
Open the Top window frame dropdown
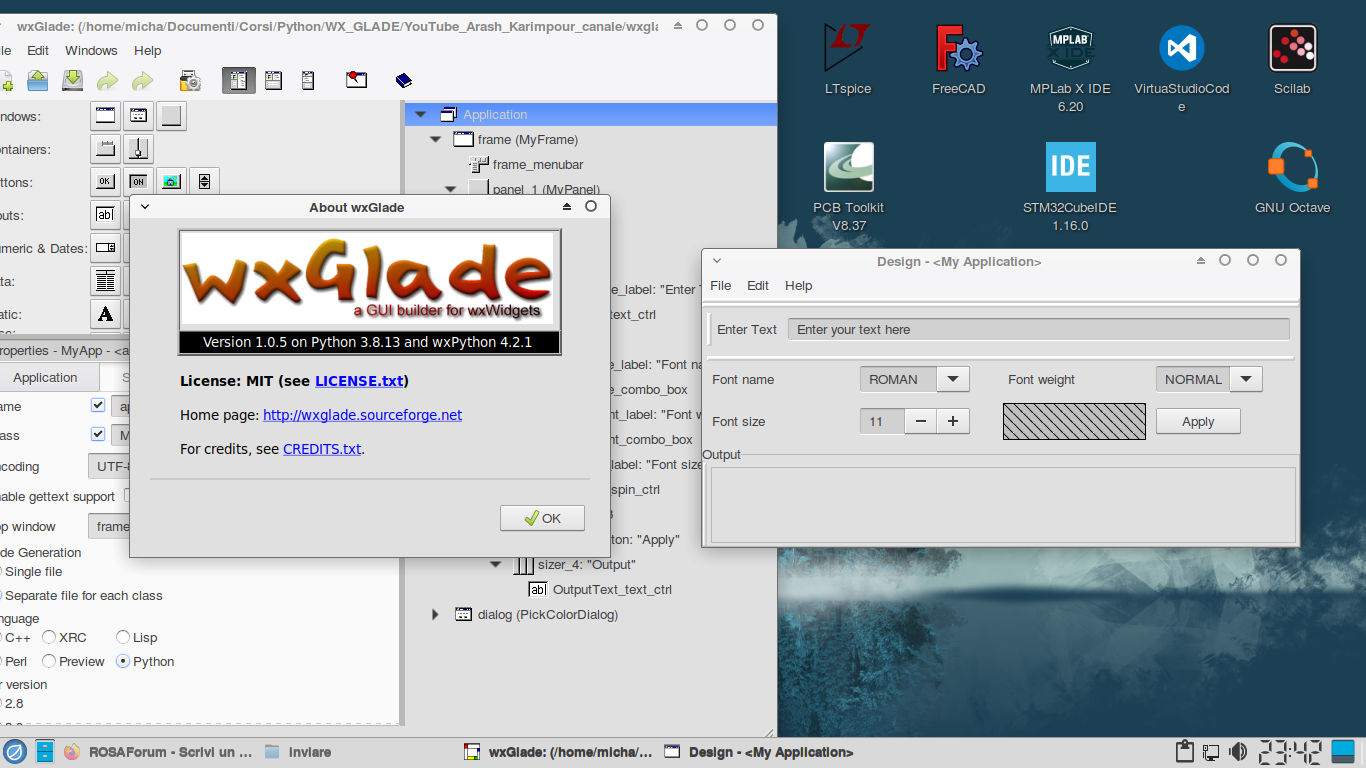point(110,527)
